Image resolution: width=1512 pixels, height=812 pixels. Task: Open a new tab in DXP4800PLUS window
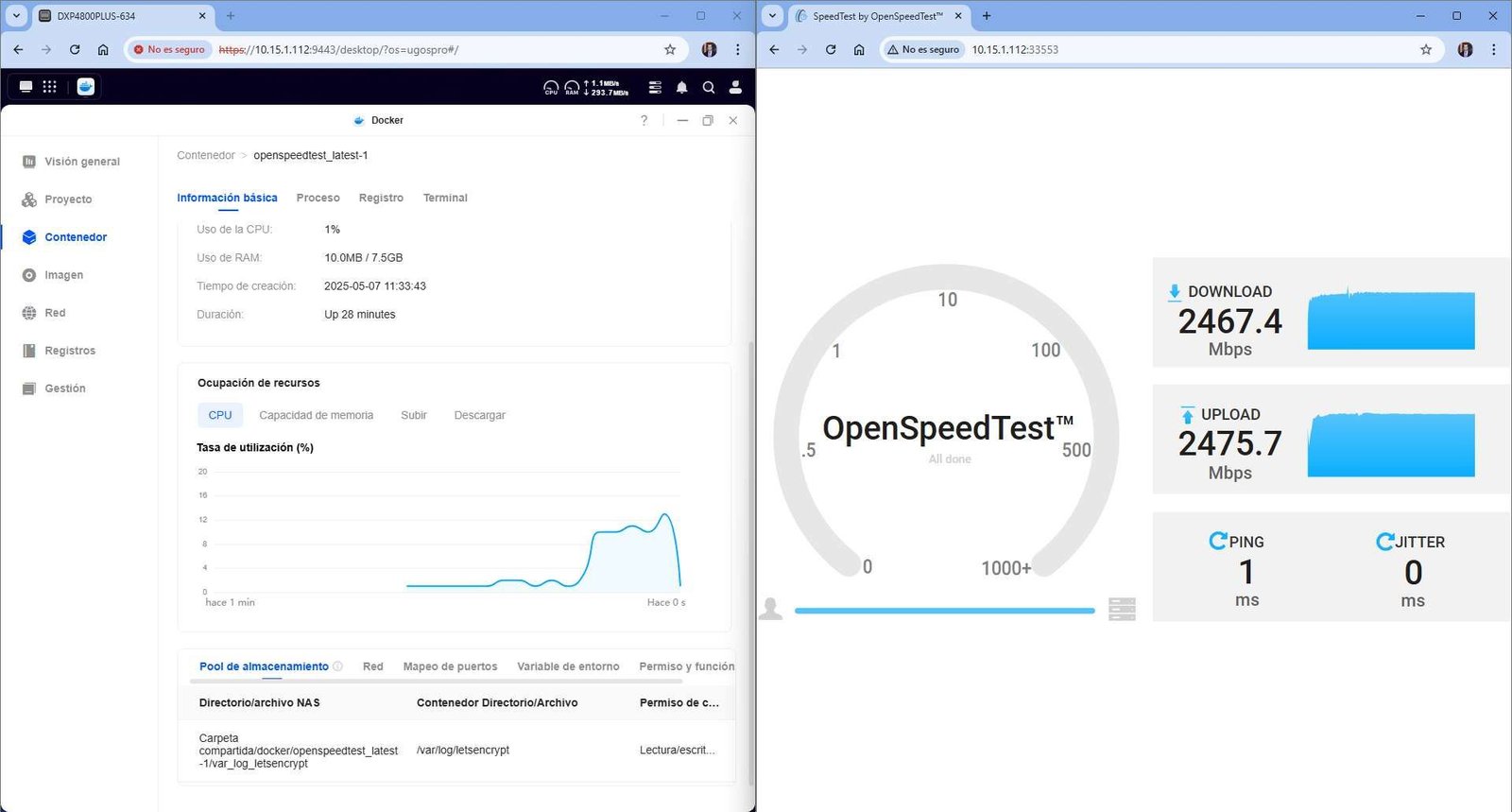[231, 16]
